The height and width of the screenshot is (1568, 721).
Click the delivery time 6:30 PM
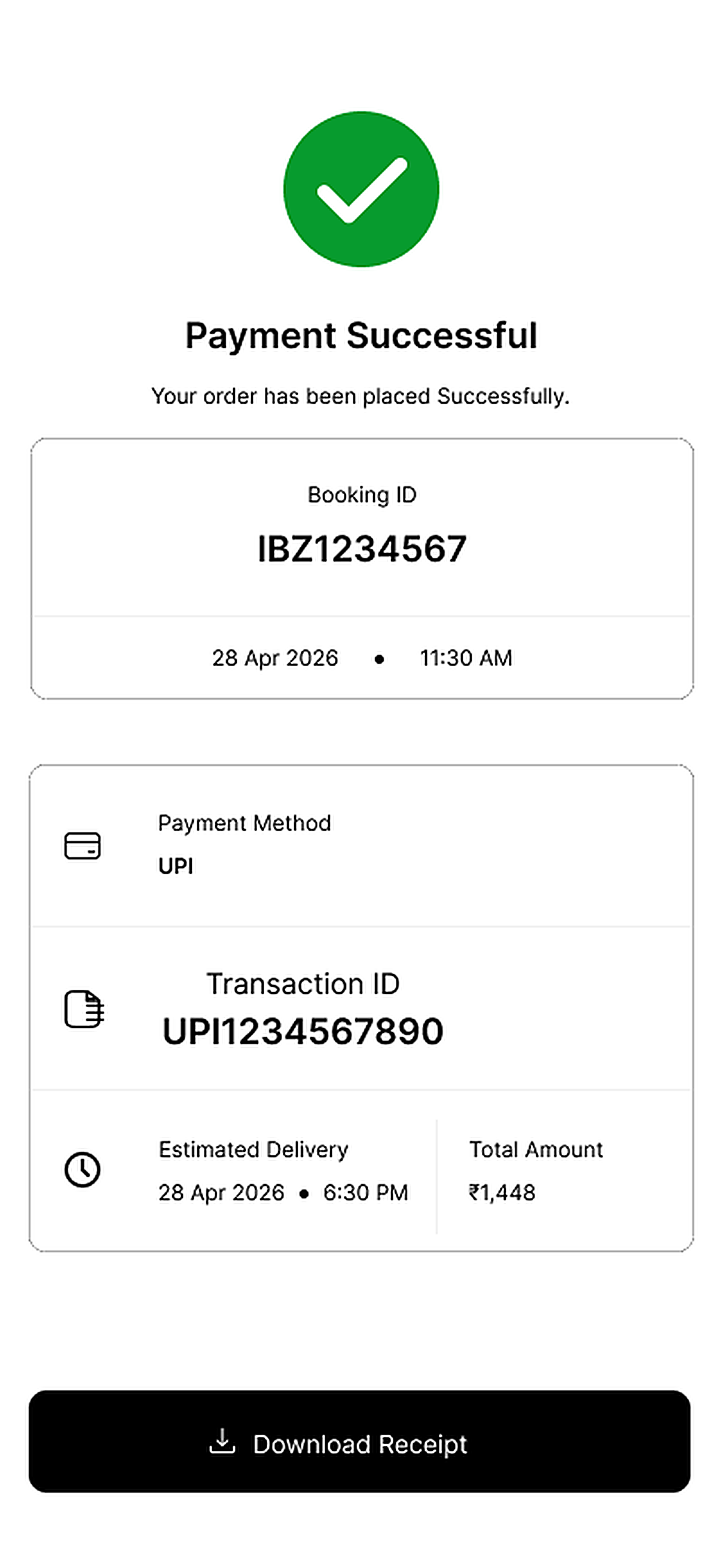pyautogui.click(x=366, y=1192)
